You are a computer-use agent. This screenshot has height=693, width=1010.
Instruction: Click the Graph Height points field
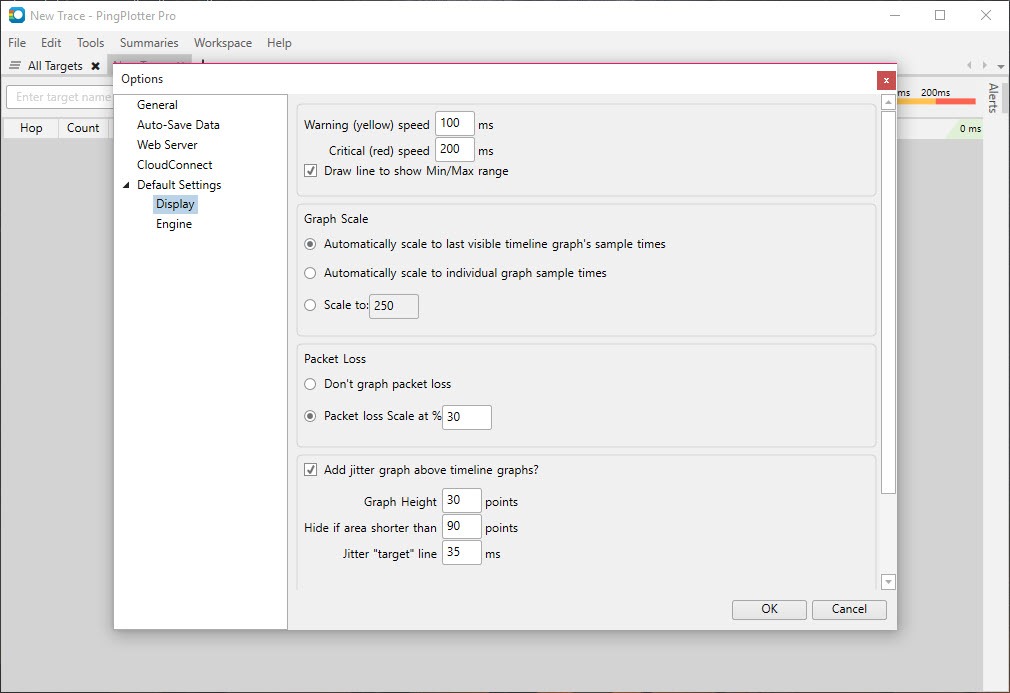(462, 500)
